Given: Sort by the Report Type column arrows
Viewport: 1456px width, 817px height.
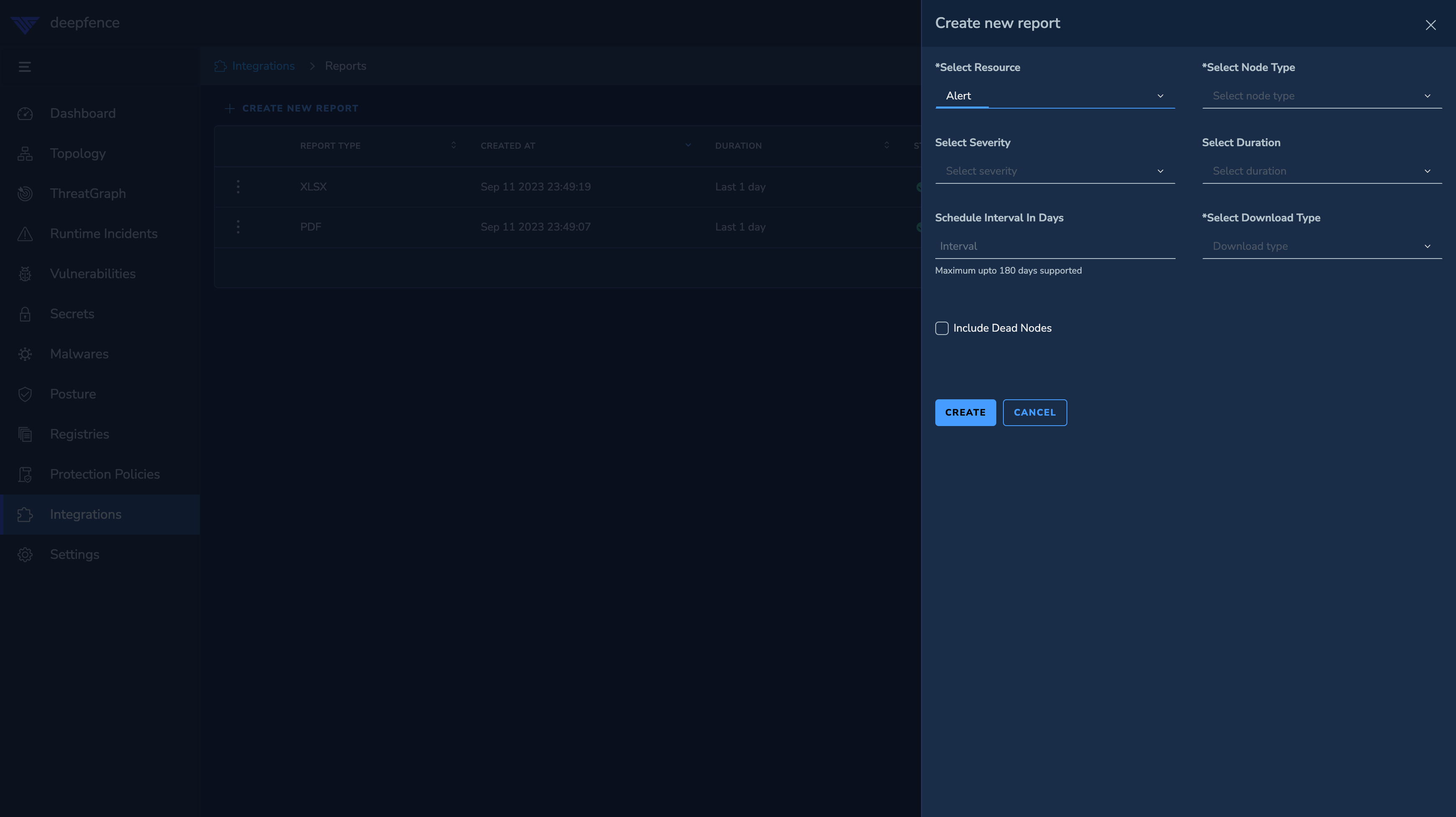Looking at the screenshot, I should 453,145.
